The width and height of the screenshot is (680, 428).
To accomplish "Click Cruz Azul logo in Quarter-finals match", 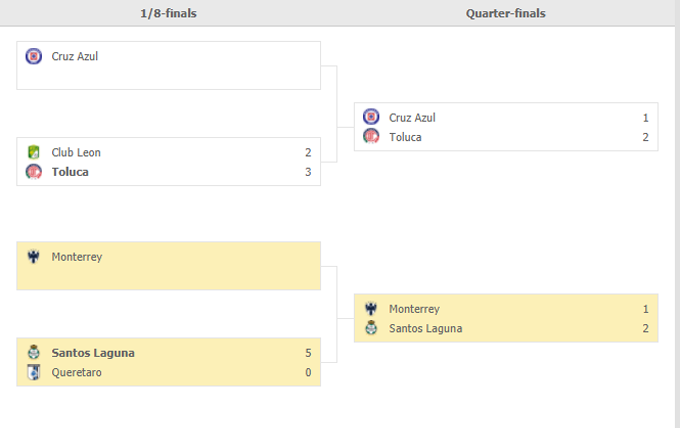I will coord(371,117).
